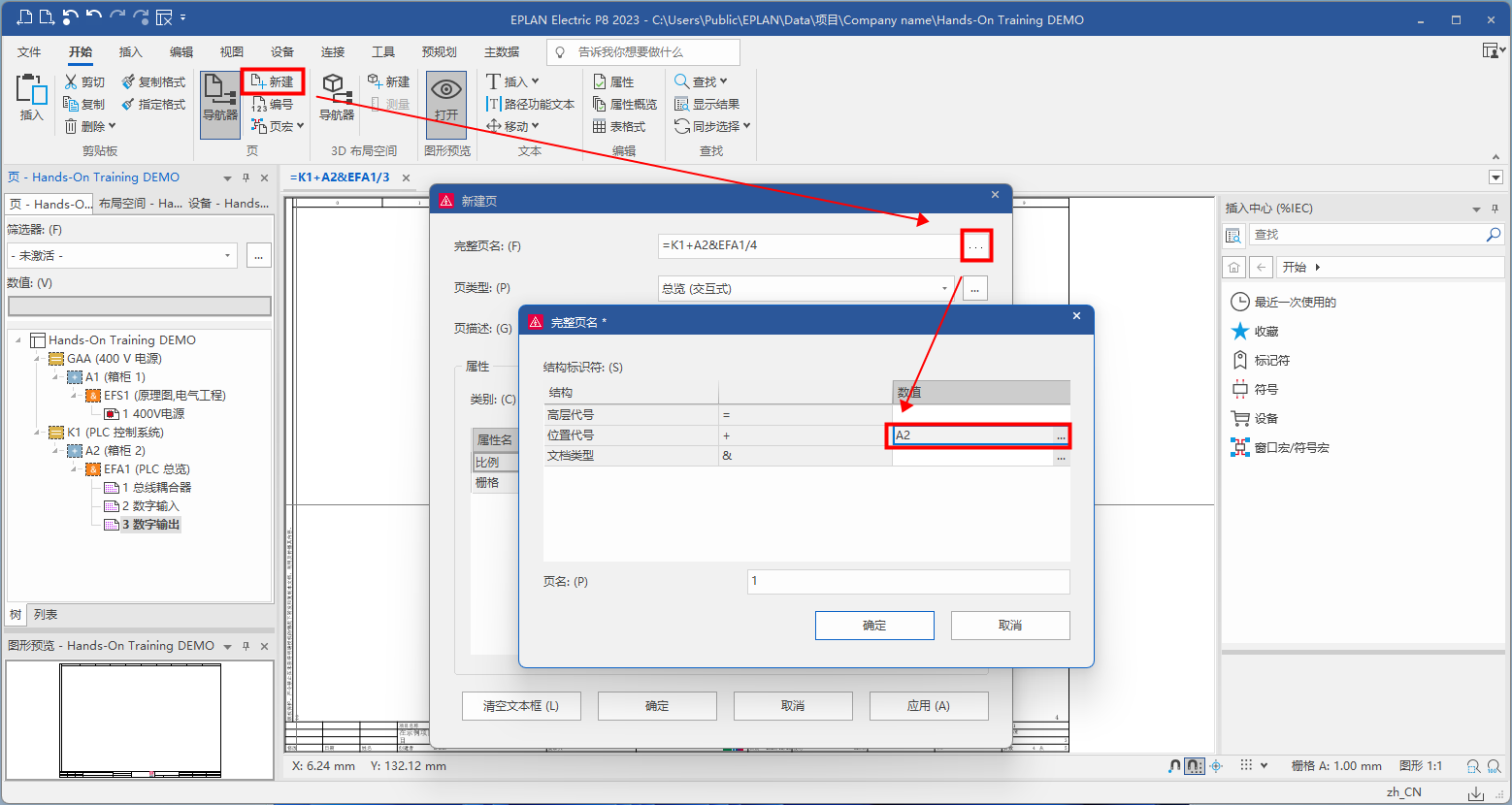Click 确定 in the 完整页名 dialog
This screenshot has height=805, width=1512.
(x=873, y=626)
